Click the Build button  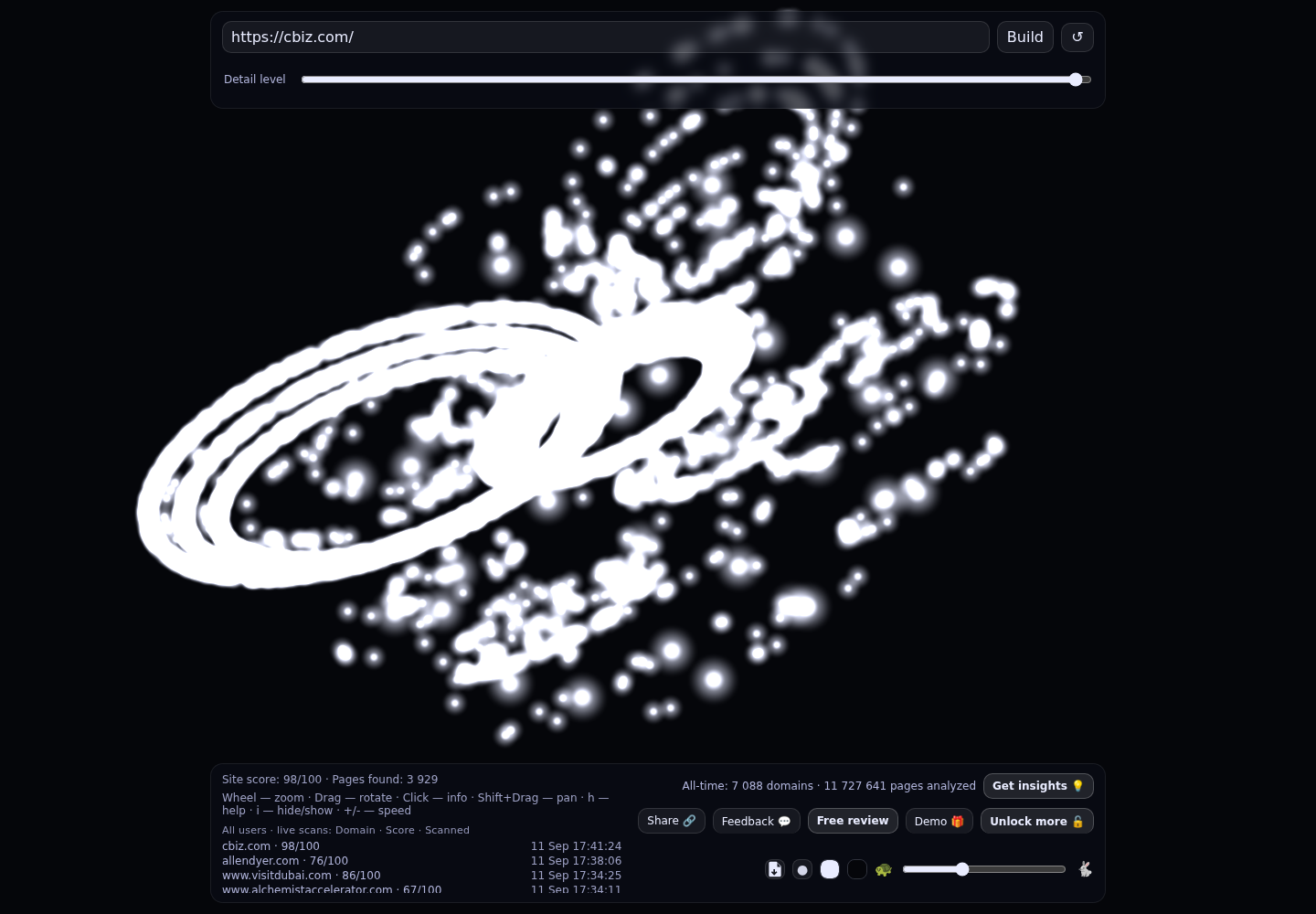(1025, 37)
